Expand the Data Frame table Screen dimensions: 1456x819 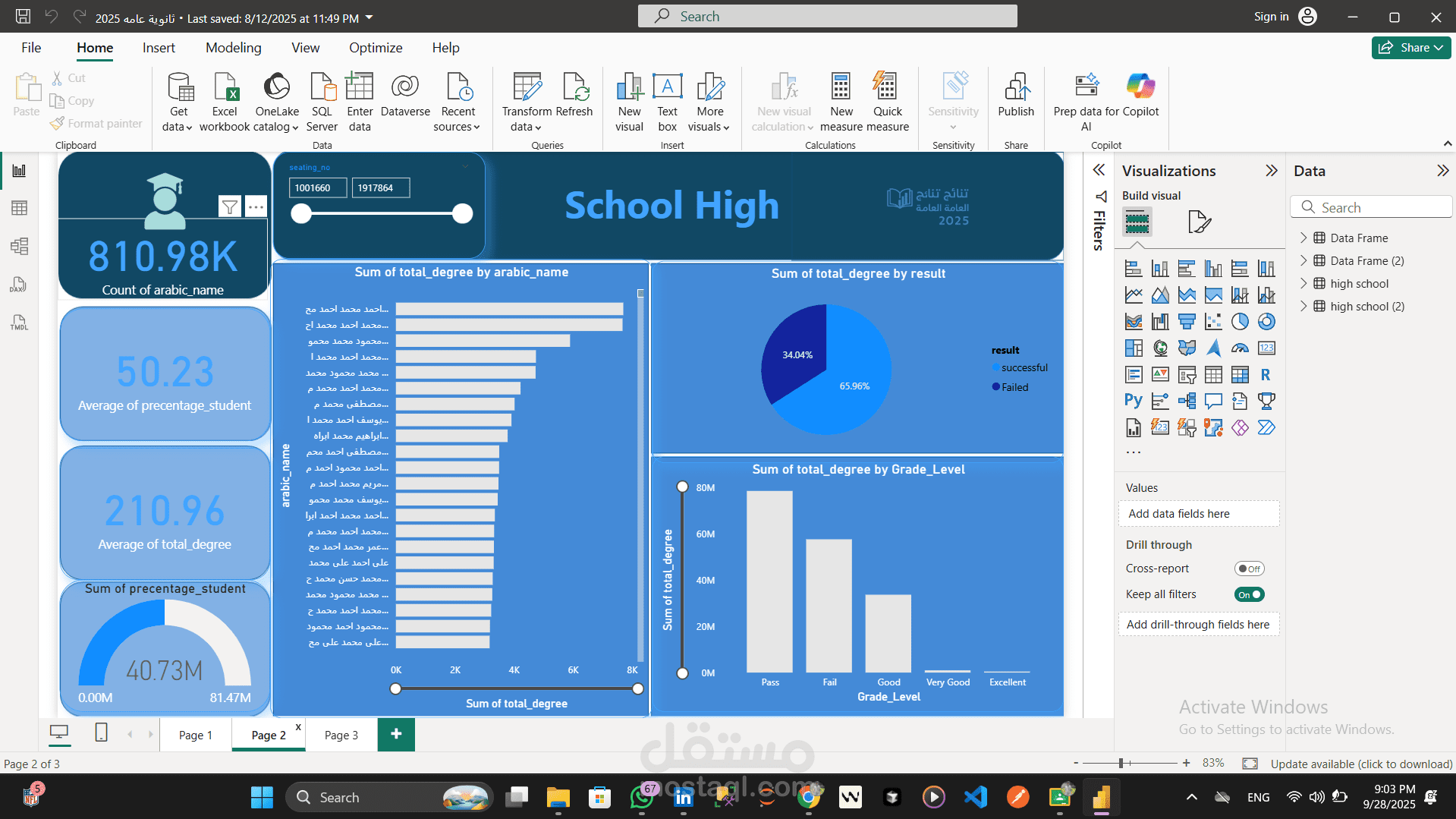(1303, 238)
